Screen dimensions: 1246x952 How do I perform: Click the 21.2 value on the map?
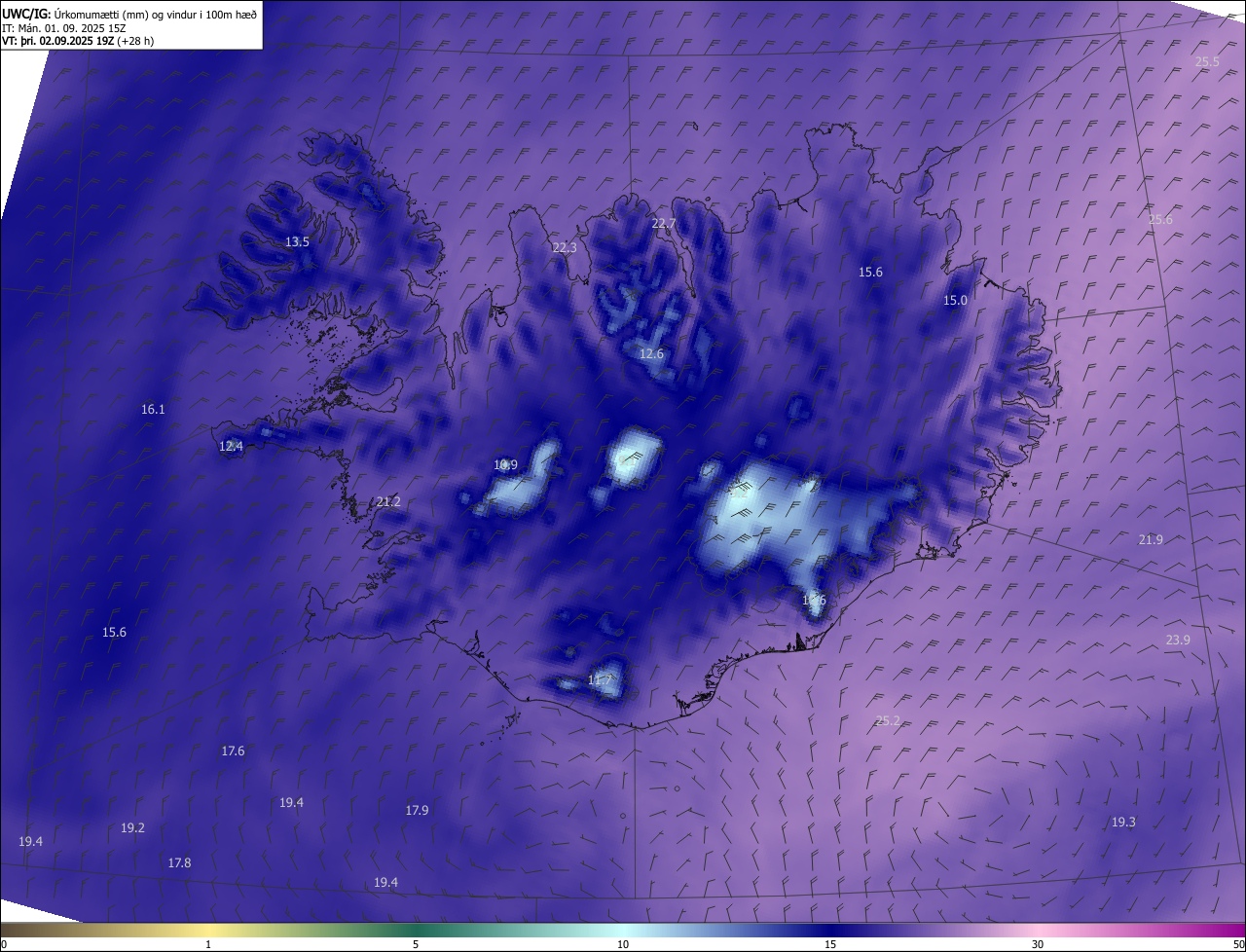click(387, 501)
